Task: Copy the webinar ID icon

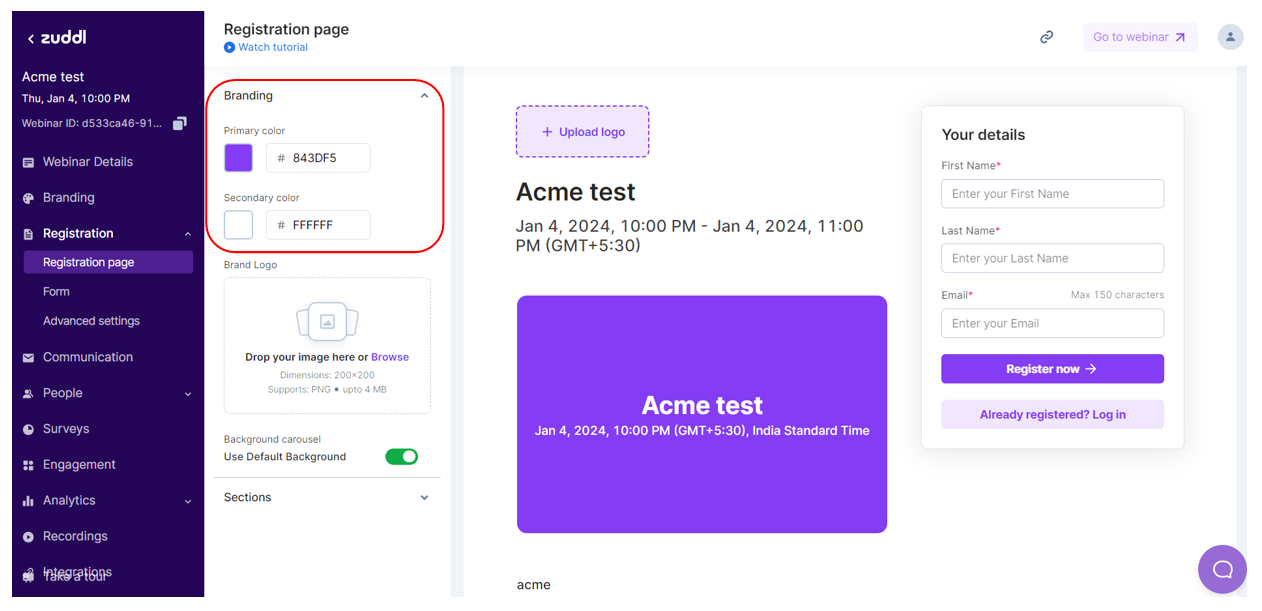Action: pos(180,123)
